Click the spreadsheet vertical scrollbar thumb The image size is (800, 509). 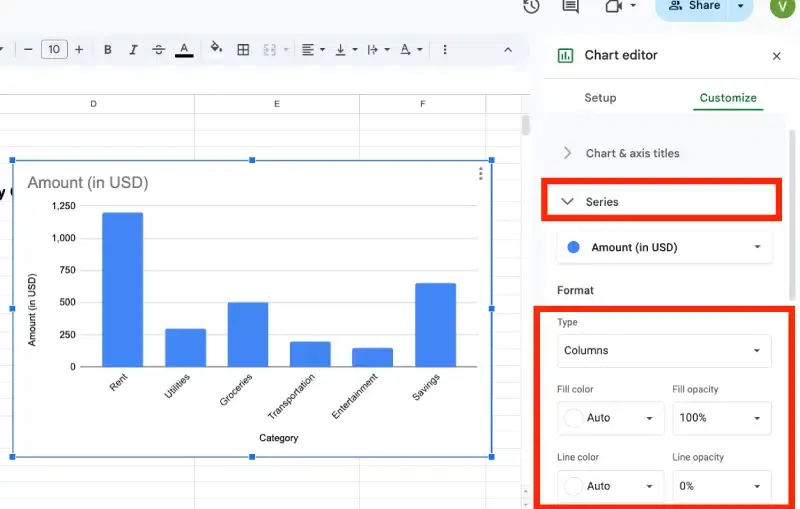point(526,125)
